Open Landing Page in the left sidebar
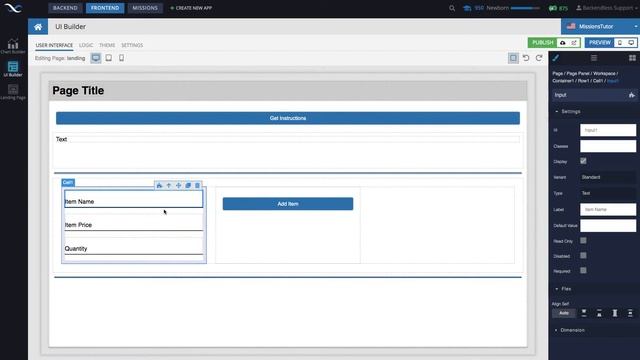 (13, 92)
